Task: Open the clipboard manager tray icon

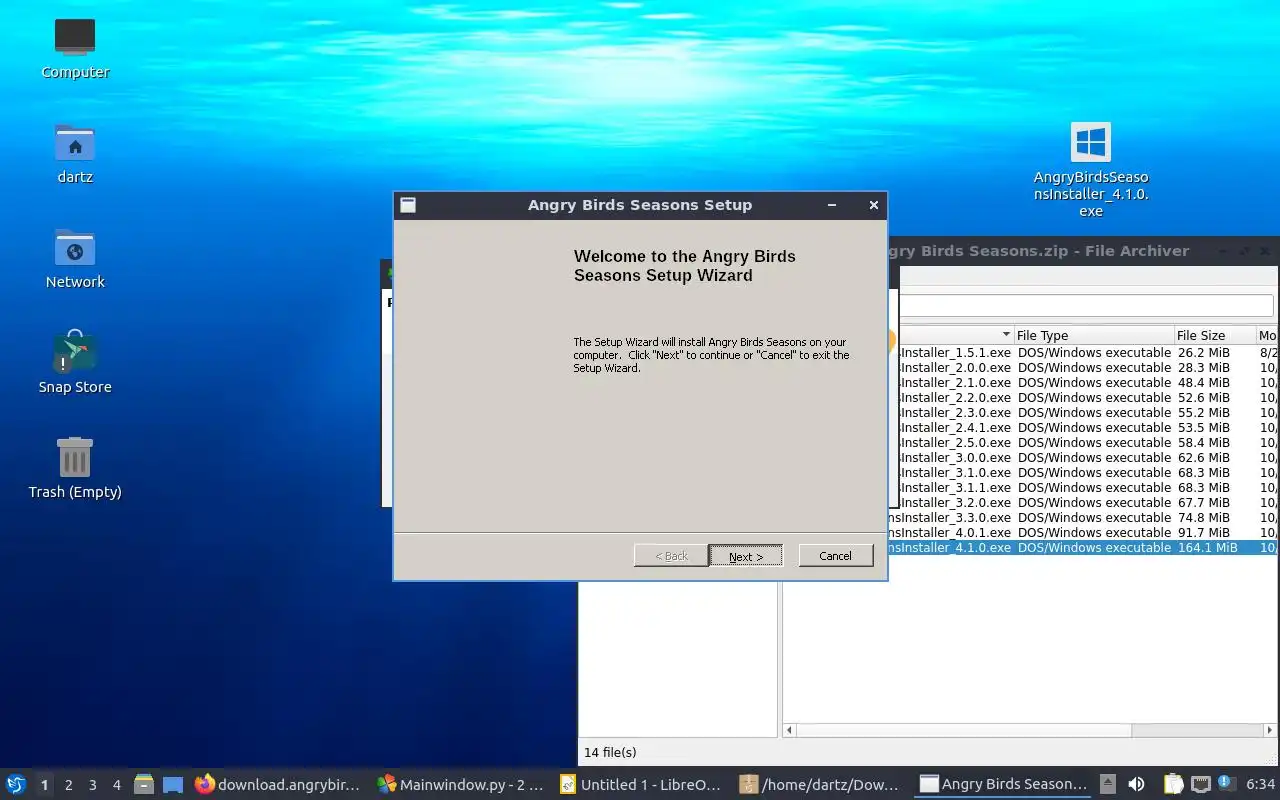Action: point(1173,784)
